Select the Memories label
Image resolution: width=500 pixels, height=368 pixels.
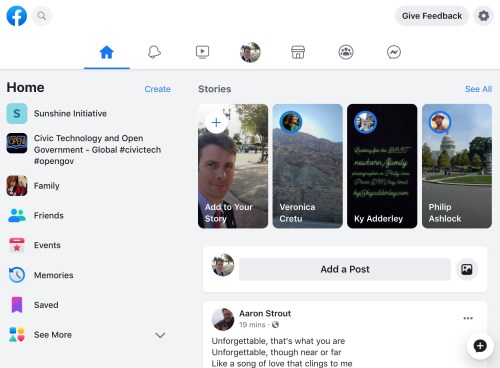[54, 275]
